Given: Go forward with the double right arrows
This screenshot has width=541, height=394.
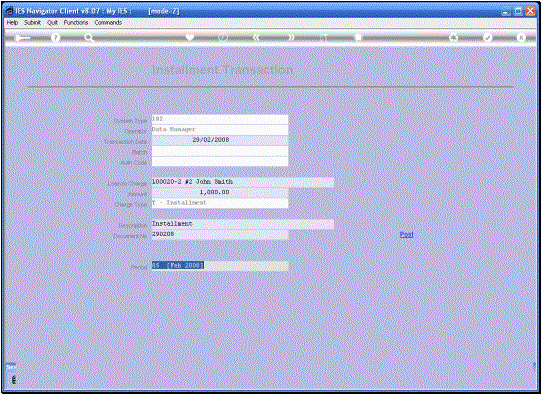Looking at the screenshot, I should click(x=291, y=37).
